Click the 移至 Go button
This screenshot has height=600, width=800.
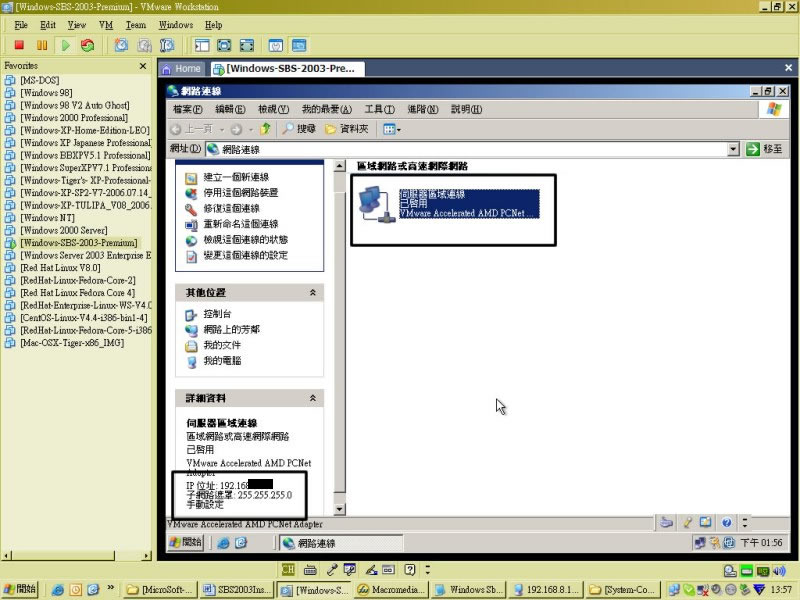[764, 149]
